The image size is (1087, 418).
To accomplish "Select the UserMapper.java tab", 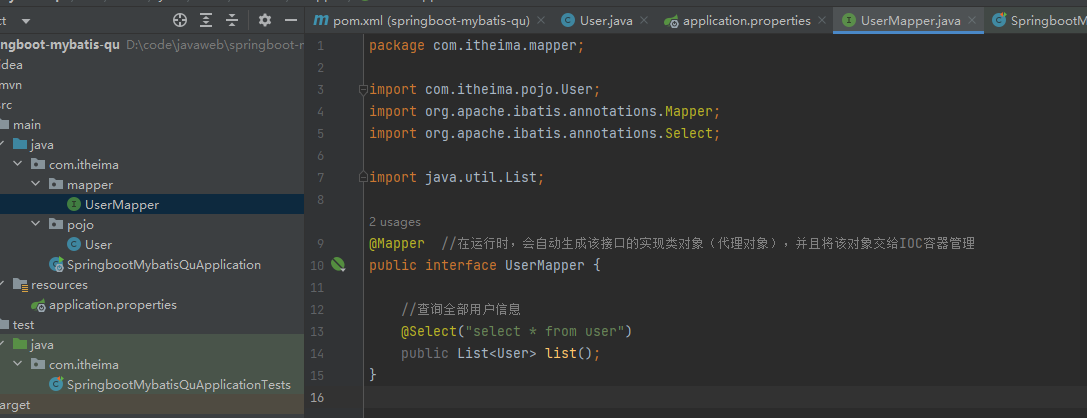I will pos(910,21).
